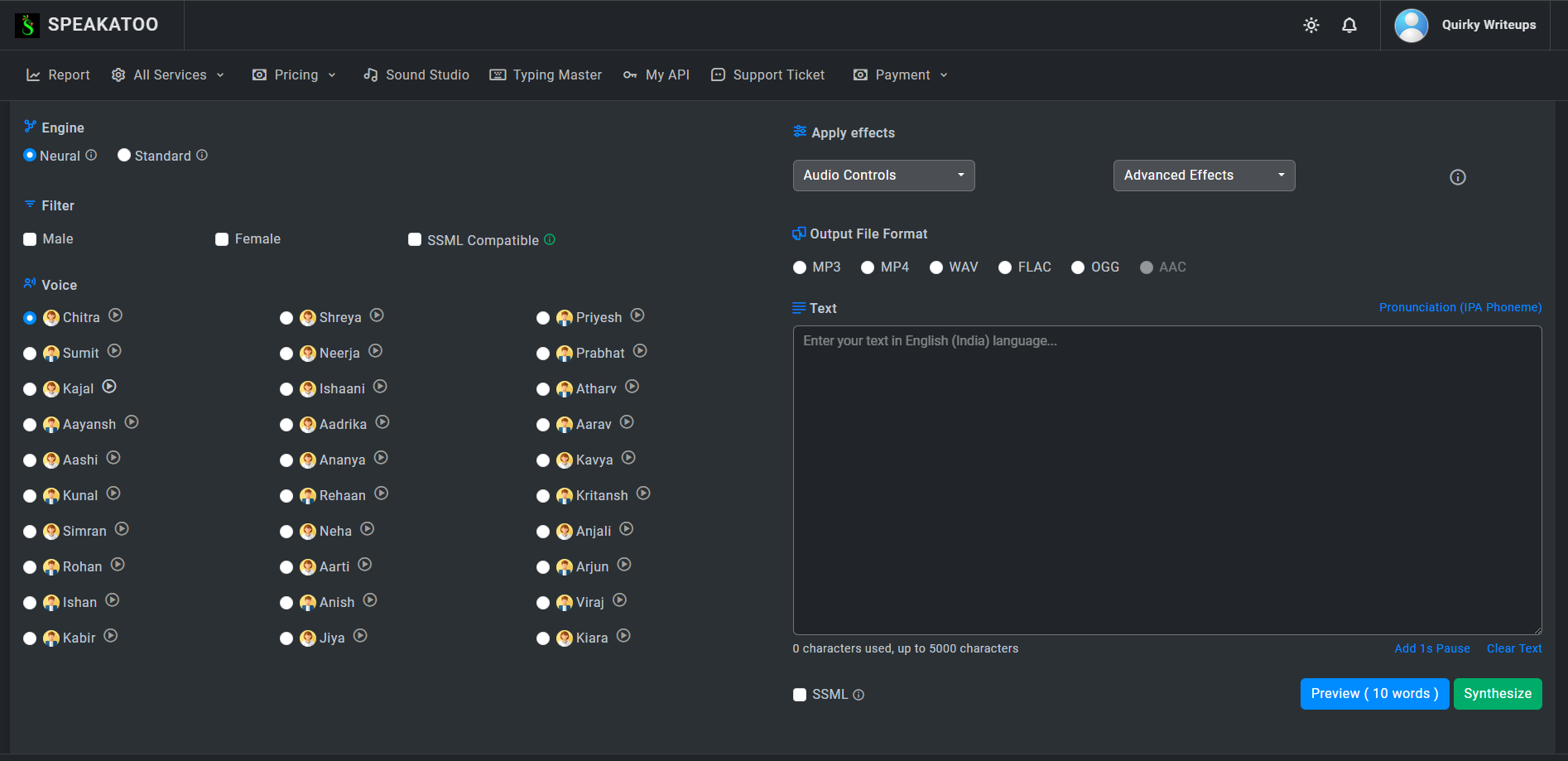Expand Pricing menu
The height and width of the screenshot is (761, 1568).
(x=295, y=75)
